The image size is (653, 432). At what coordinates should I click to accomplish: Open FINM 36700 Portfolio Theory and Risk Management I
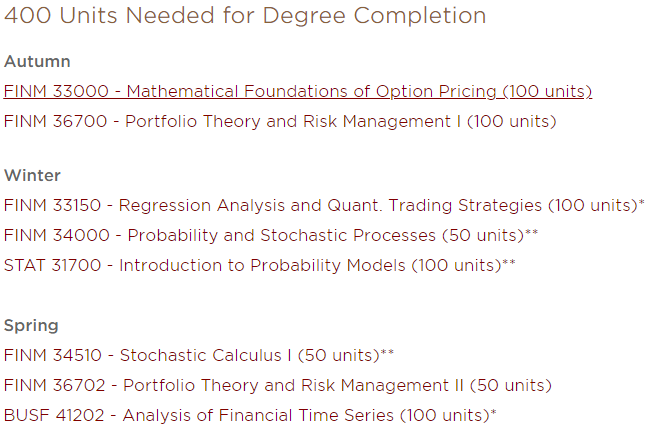(x=280, y=121)
